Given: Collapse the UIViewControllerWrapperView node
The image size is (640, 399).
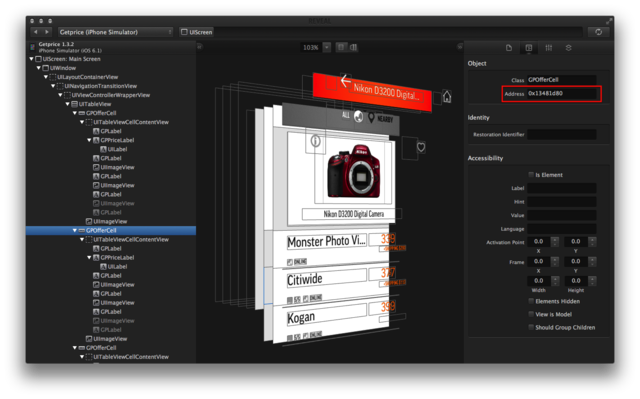Looking at the screenshot, I should click(60, 95).
